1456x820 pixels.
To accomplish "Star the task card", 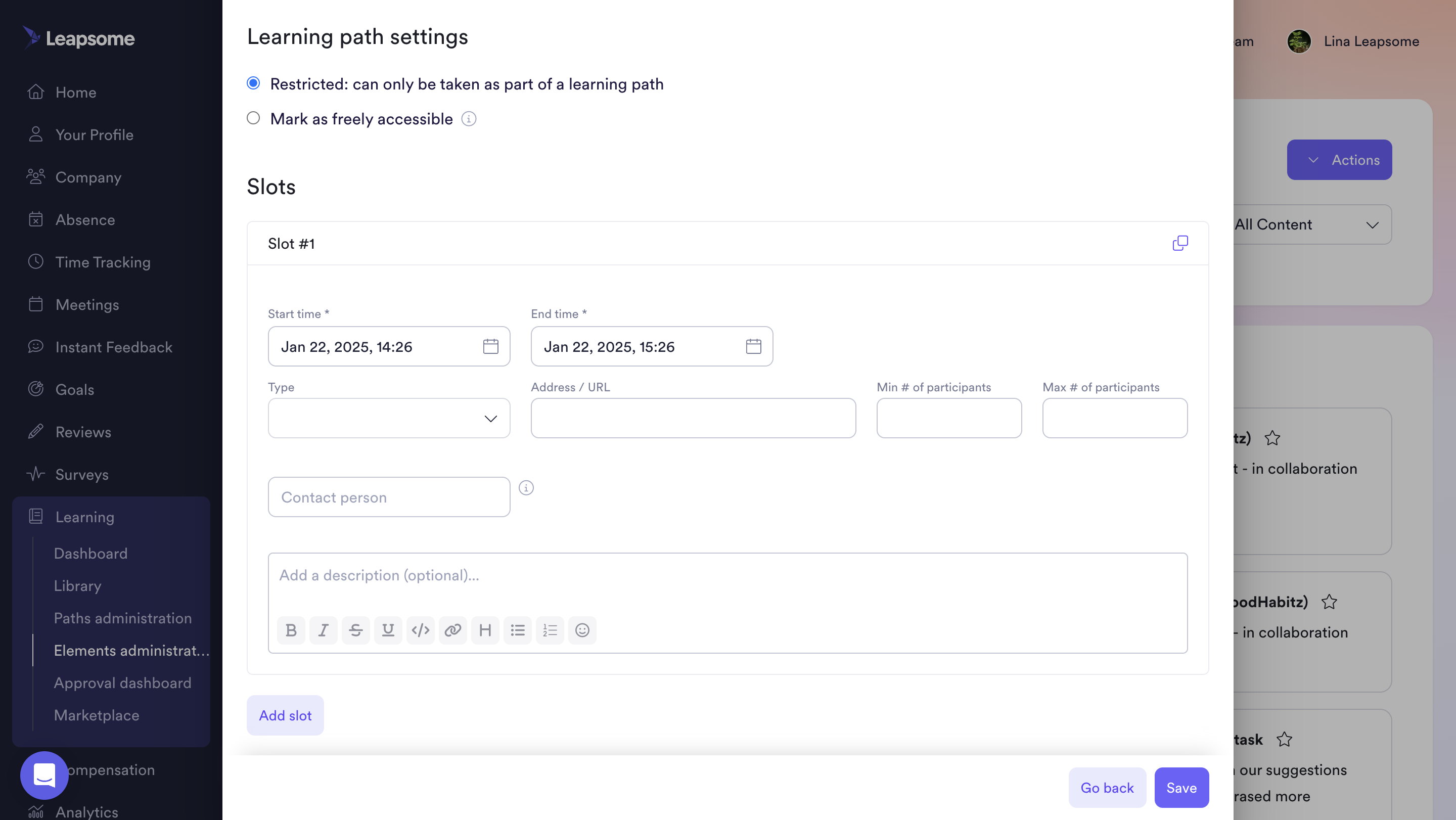I will [1284, 739].
